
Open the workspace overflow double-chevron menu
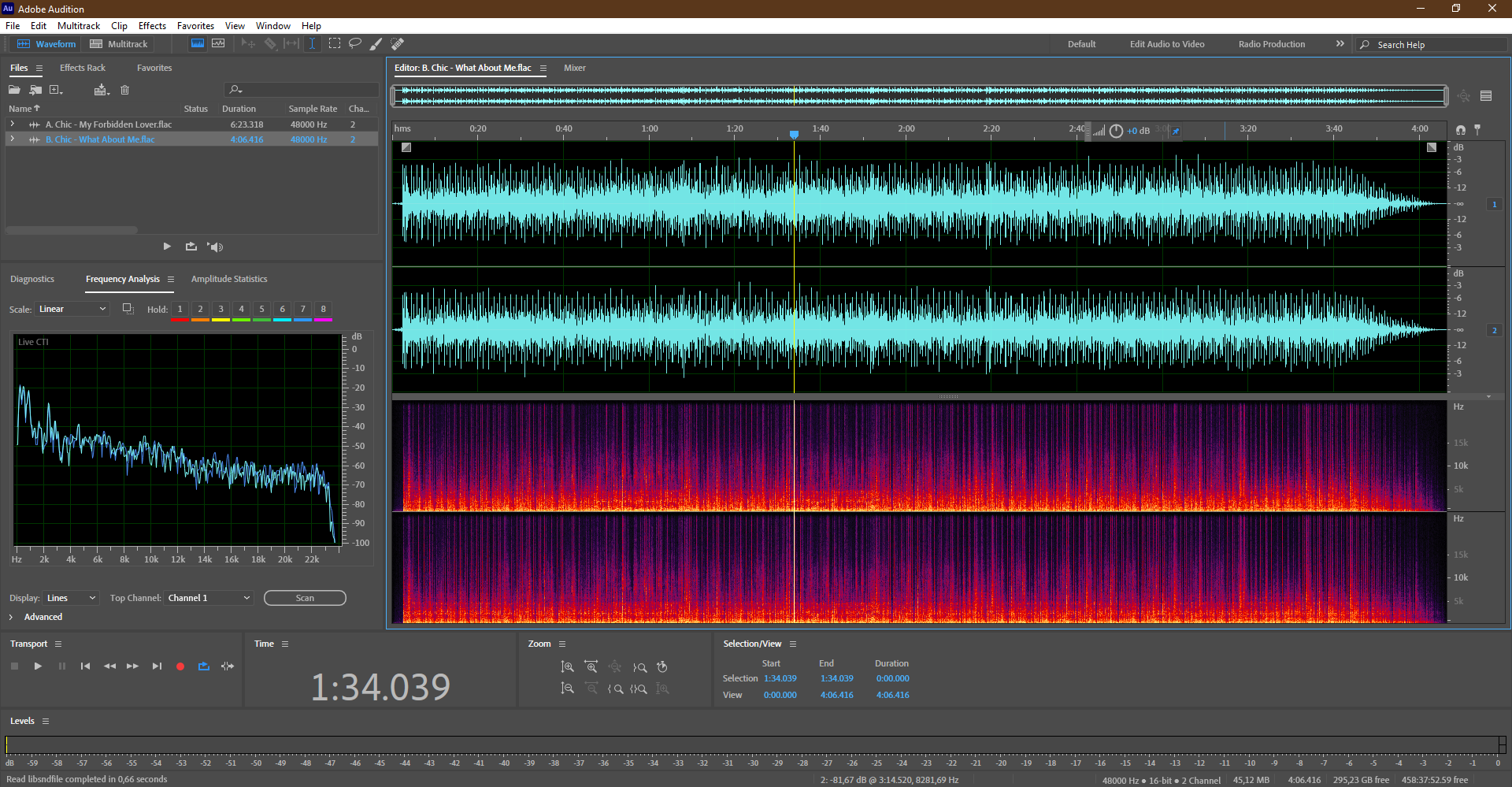[x=1340, y=44]
